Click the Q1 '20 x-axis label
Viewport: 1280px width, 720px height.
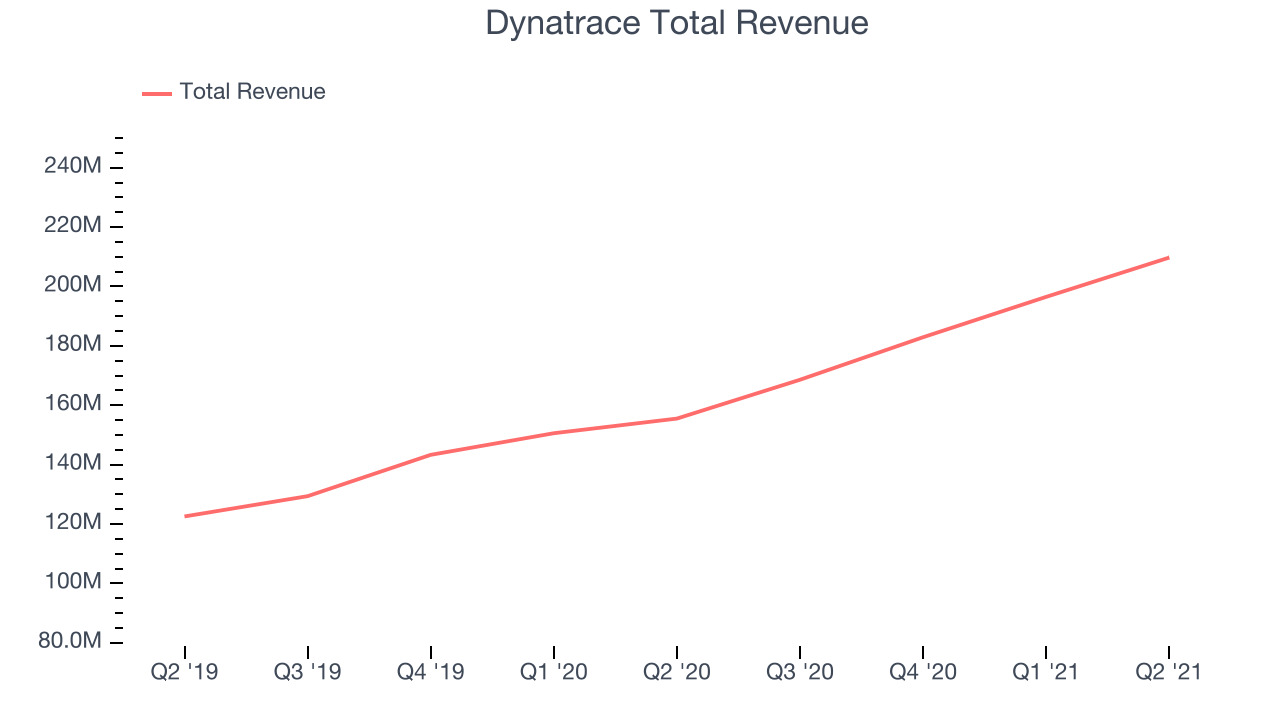553,672
